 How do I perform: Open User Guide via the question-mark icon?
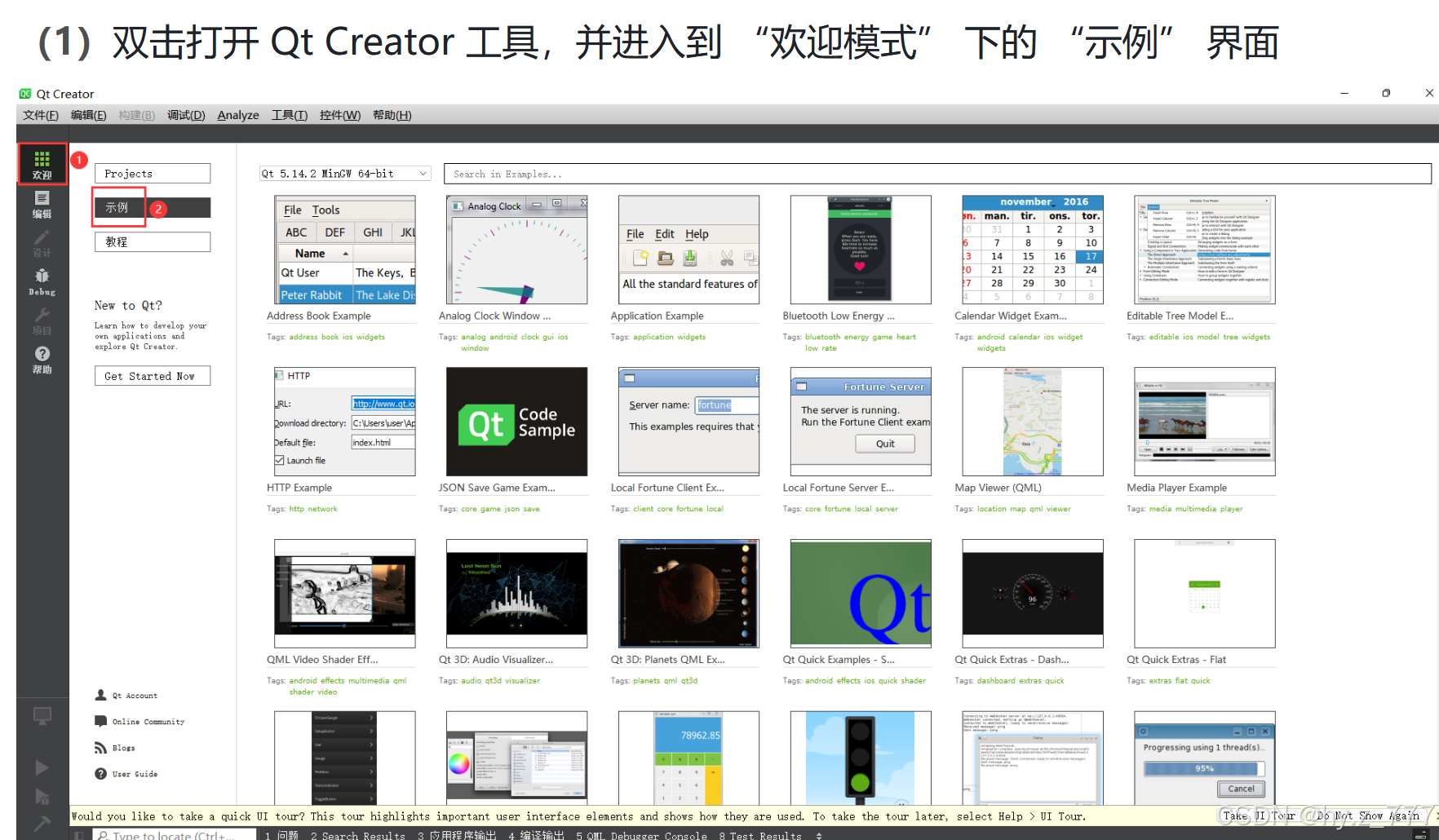(x=100, y=773)
